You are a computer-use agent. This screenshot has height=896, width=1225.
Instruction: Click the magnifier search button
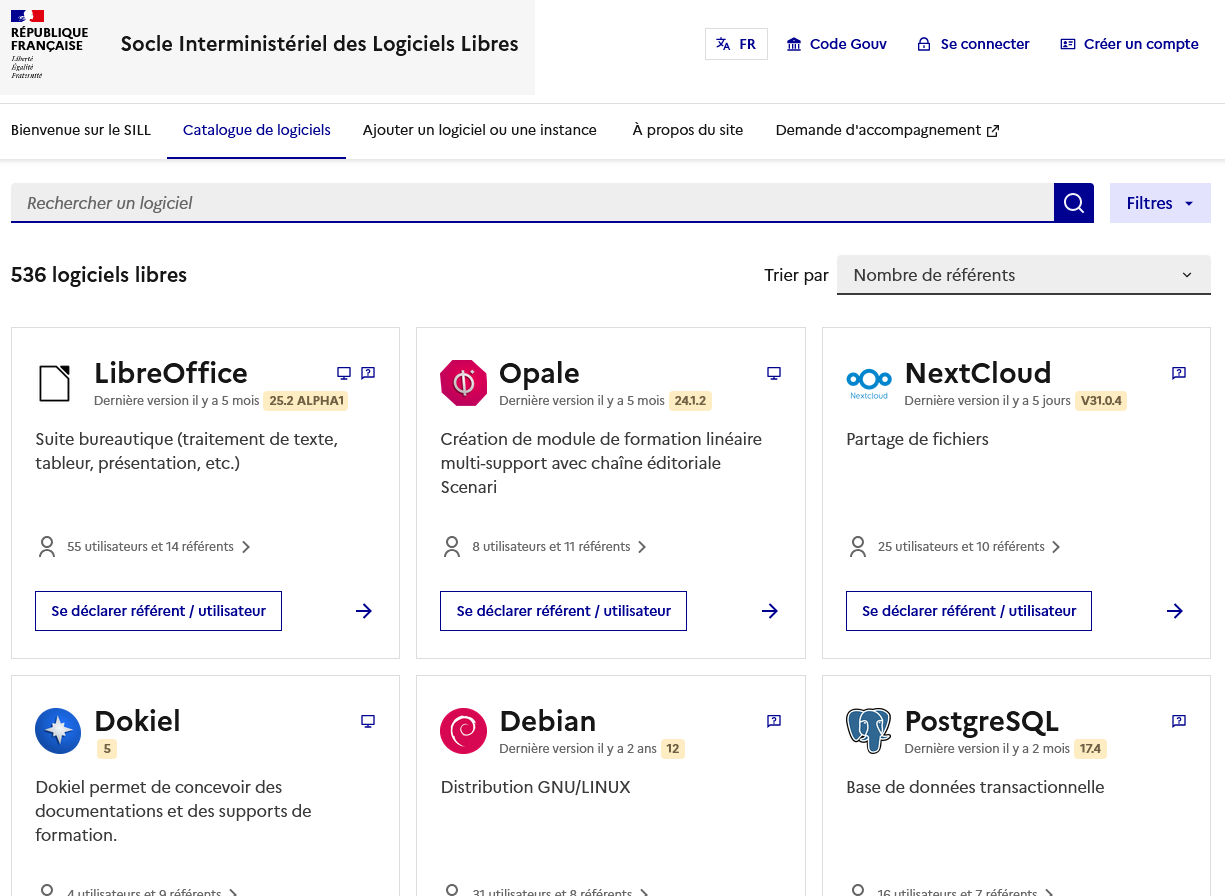(x=1073, y=203)
